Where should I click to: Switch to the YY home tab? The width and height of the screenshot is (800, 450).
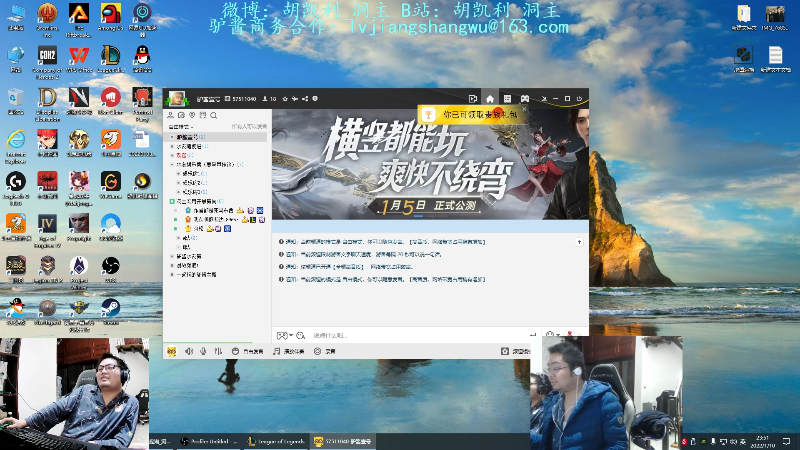tap(490, 98)
